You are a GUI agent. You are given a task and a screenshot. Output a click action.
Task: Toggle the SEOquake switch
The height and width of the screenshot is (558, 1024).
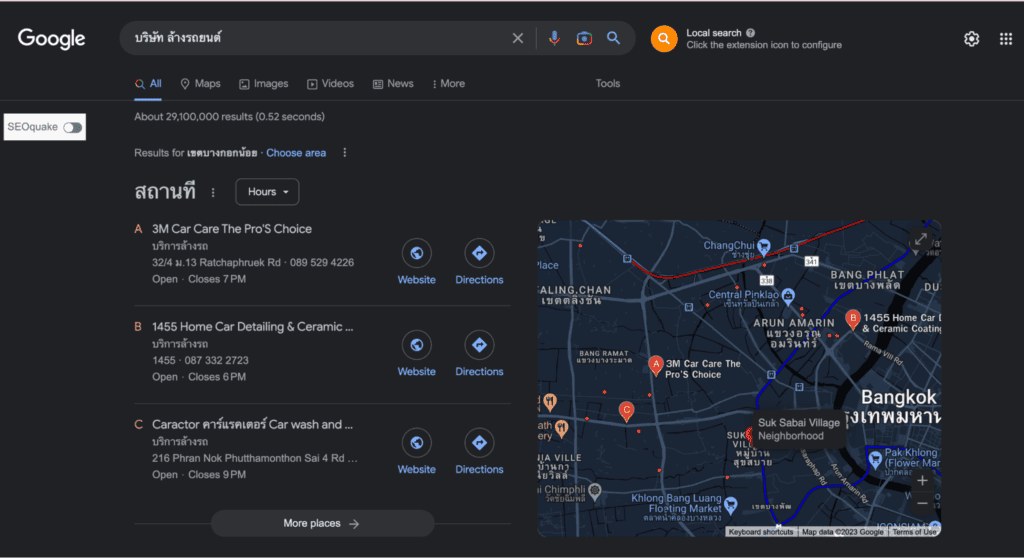pos(72,127)
